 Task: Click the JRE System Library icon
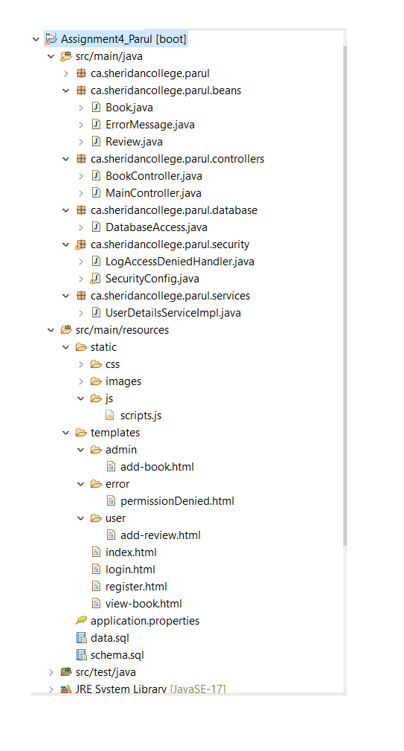coord(66,689)
